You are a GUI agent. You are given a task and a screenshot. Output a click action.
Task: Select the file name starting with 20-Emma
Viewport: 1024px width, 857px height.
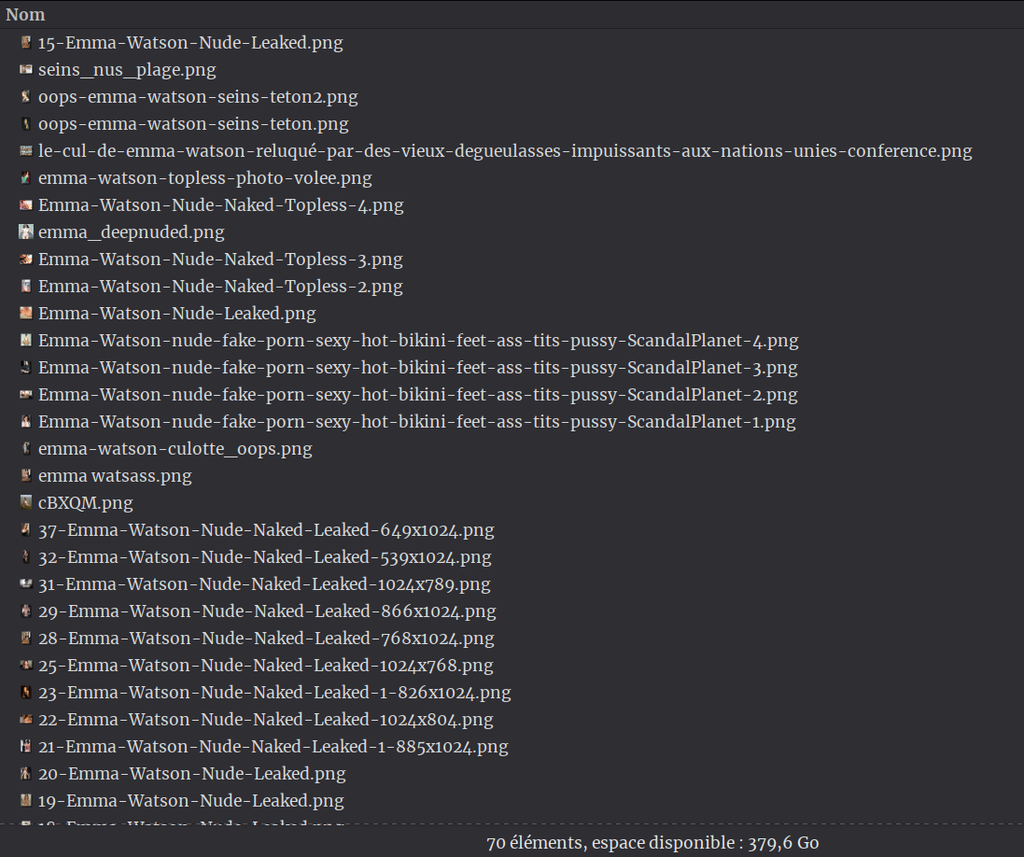(x=192, y=774)
